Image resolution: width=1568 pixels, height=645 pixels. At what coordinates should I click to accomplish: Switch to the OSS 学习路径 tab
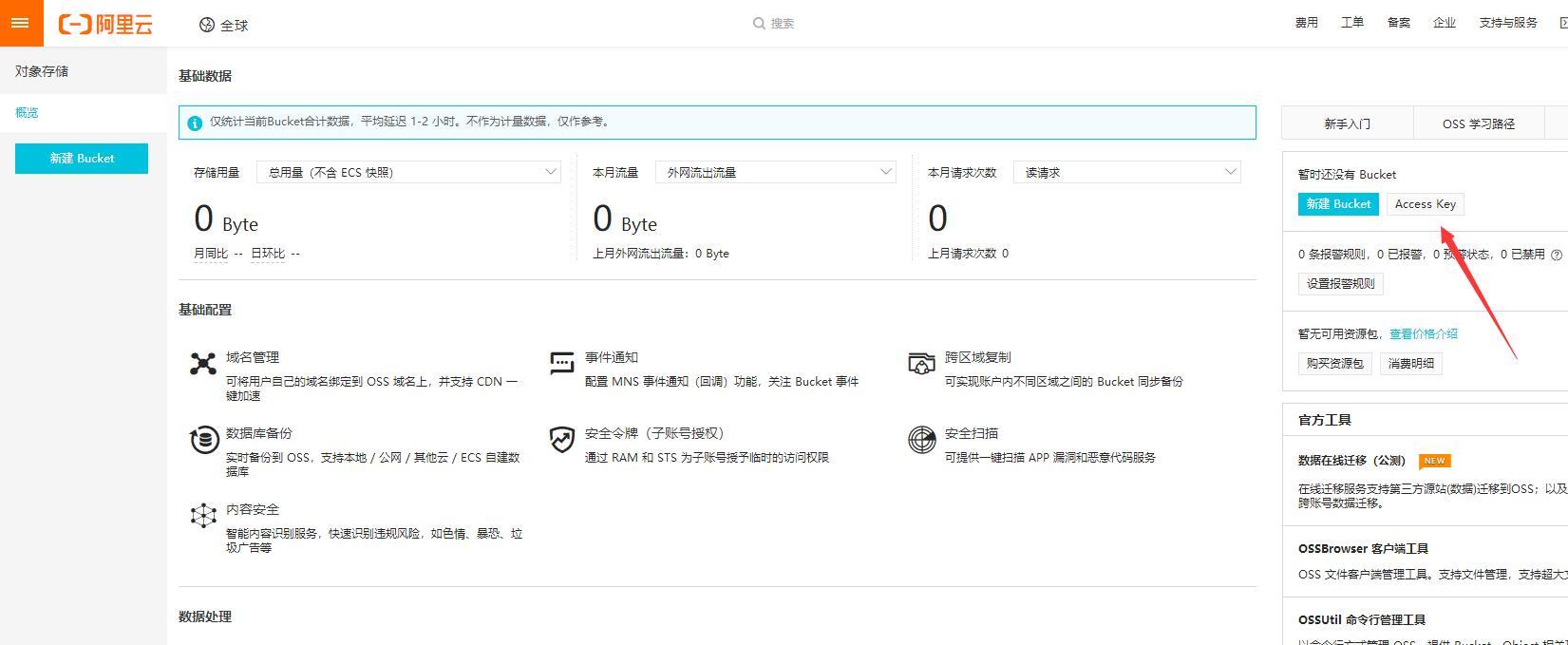(1479, 123)
